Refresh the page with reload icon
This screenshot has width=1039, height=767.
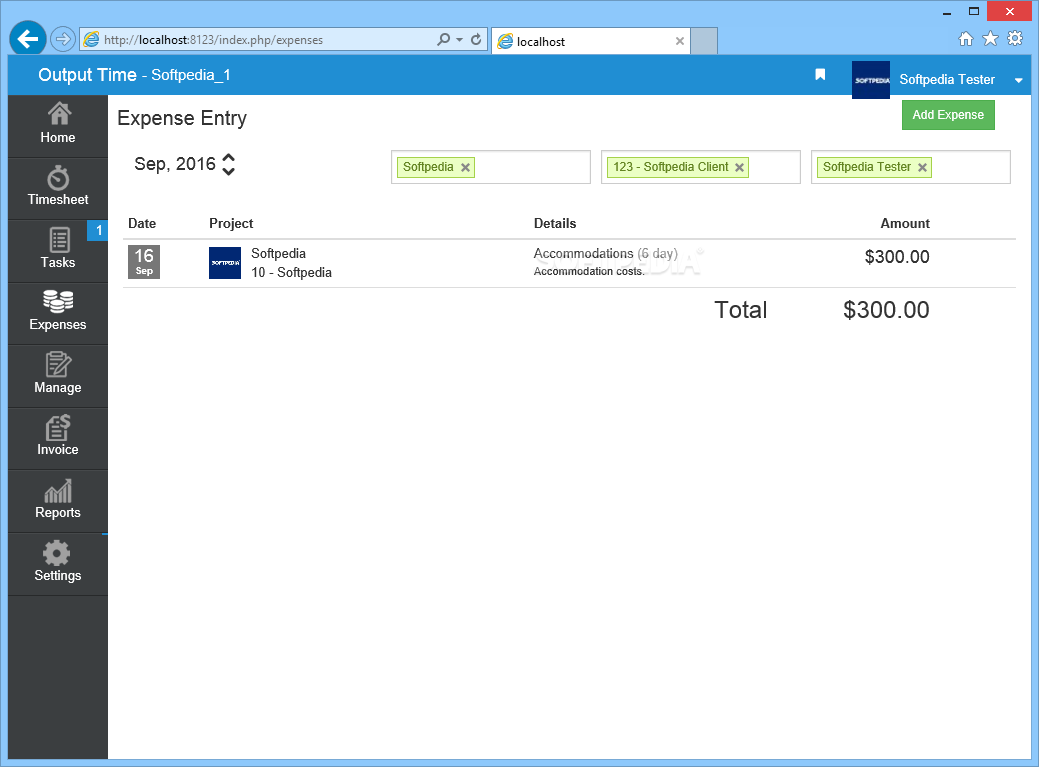point(476,39)
